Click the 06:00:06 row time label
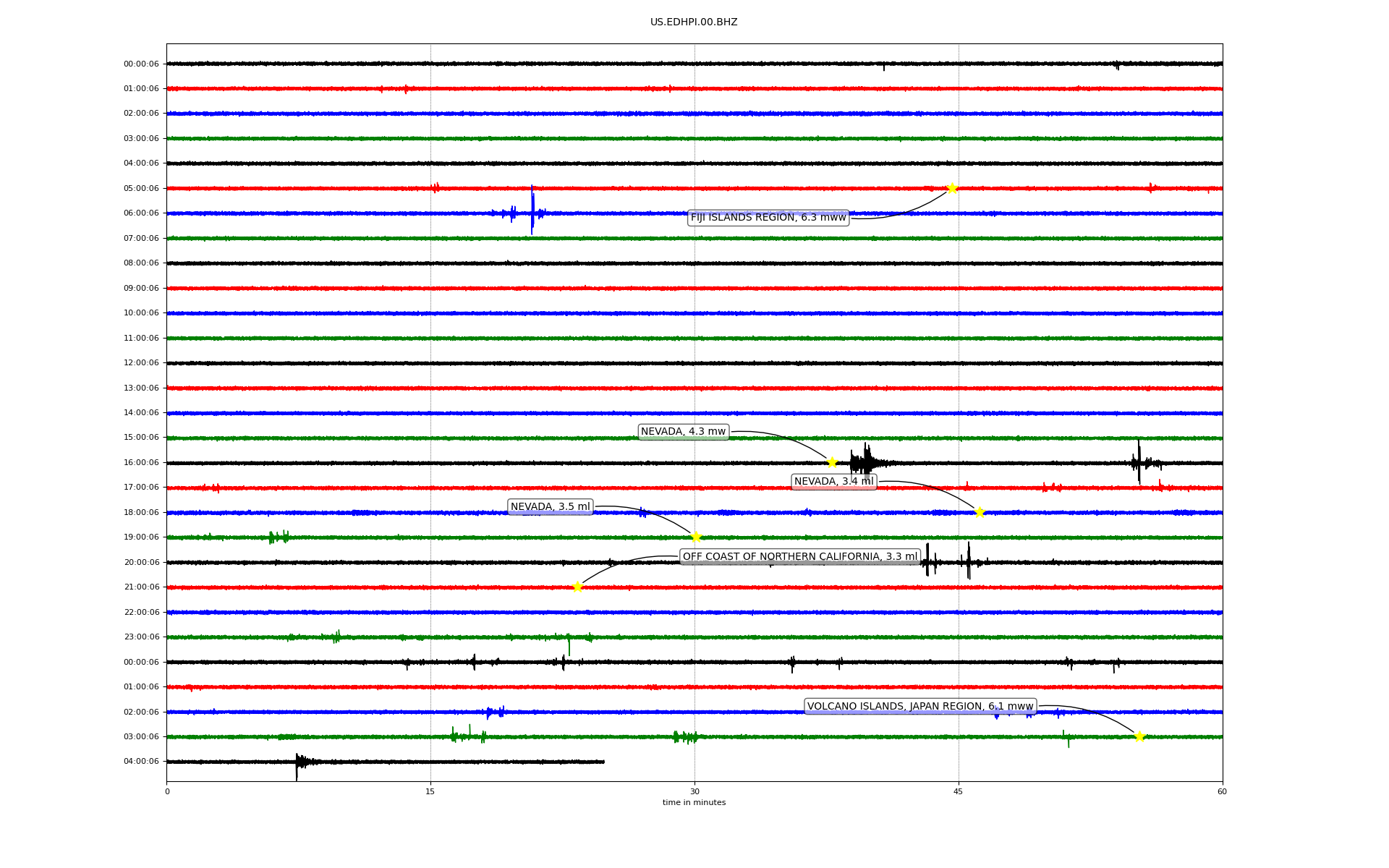This screenshot has width=1389, height=868. 141,213
